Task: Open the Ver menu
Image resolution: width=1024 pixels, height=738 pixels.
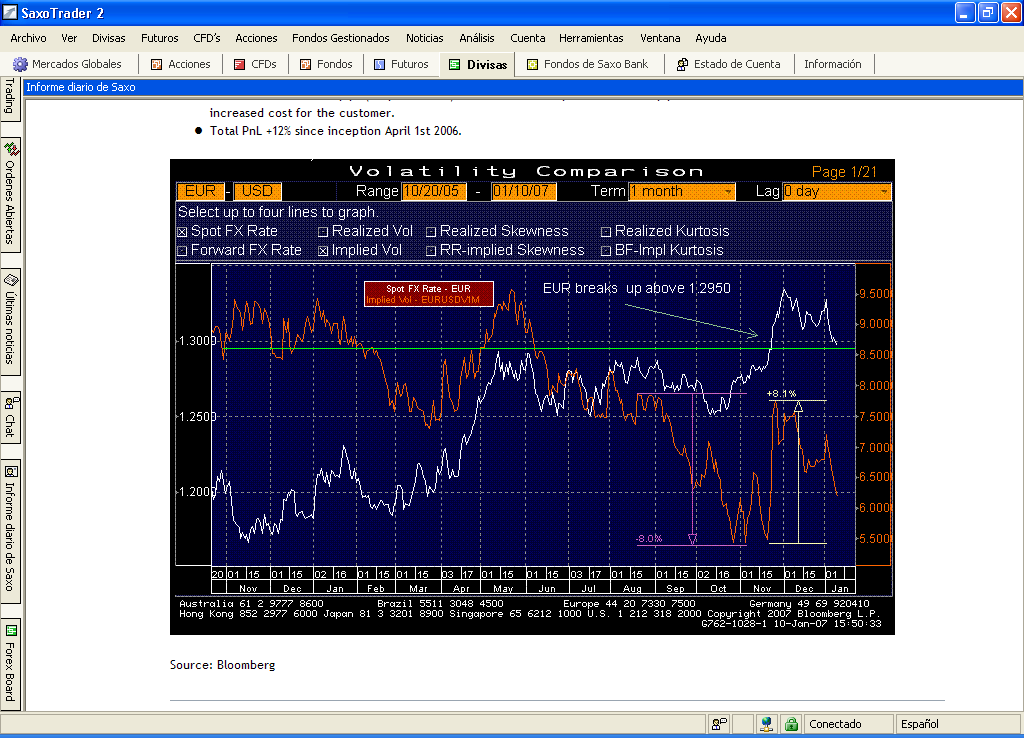Action: [x=69, y=38]
